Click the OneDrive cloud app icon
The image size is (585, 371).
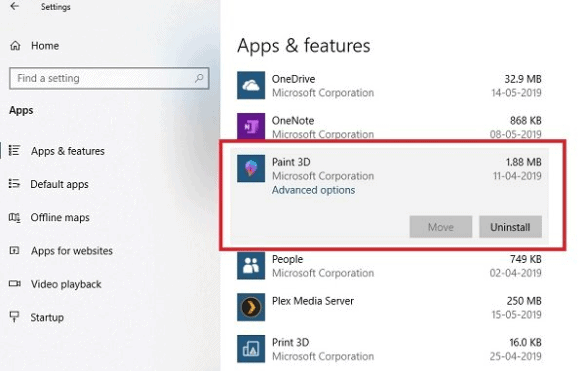[x=251, y=85]
